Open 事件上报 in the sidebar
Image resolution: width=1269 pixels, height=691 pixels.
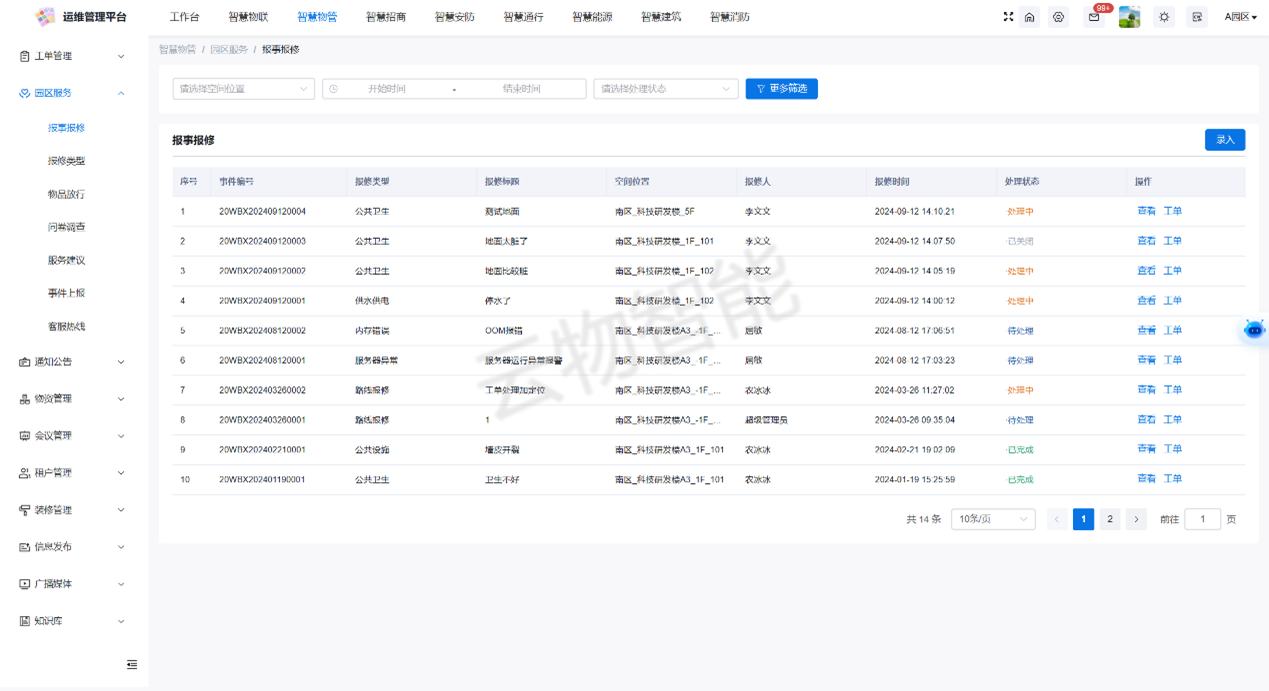click(67, 293)
